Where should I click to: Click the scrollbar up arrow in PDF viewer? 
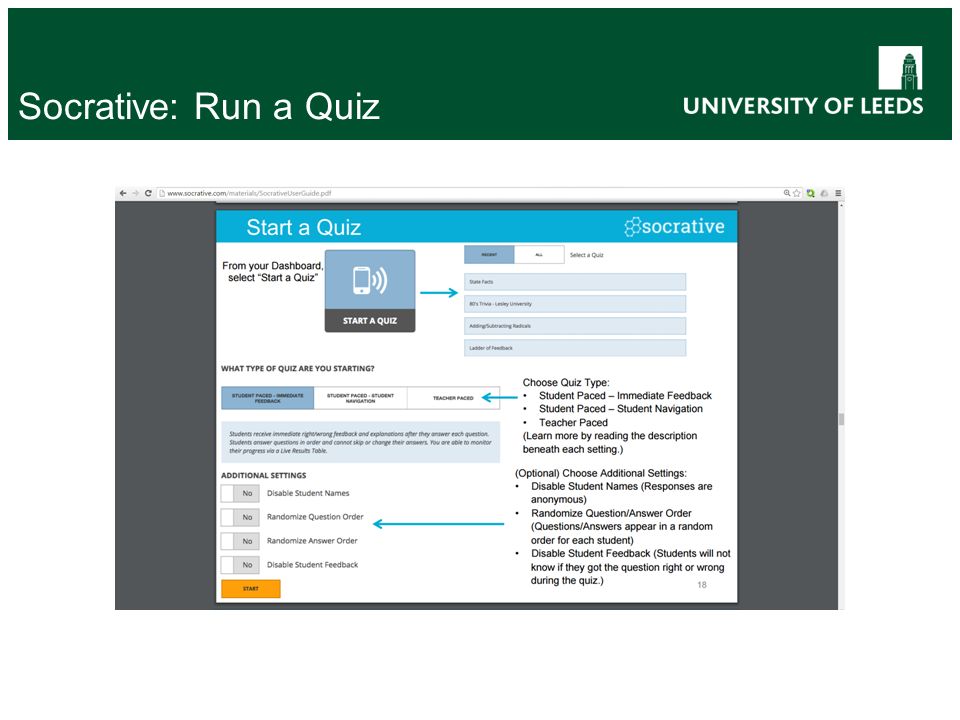click(x=841, y=205)
